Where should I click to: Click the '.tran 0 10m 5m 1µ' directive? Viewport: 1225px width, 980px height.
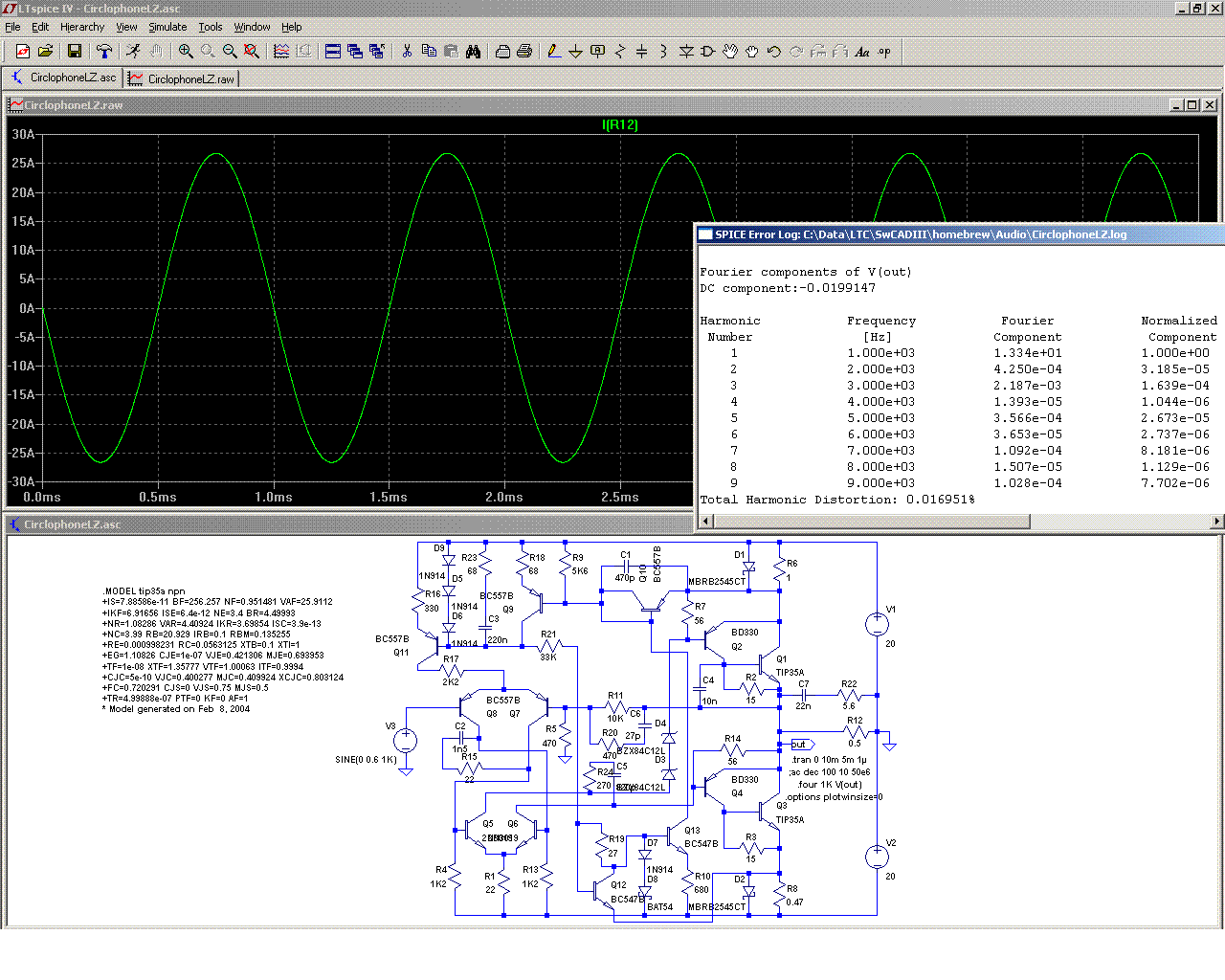tap(829, 760)
